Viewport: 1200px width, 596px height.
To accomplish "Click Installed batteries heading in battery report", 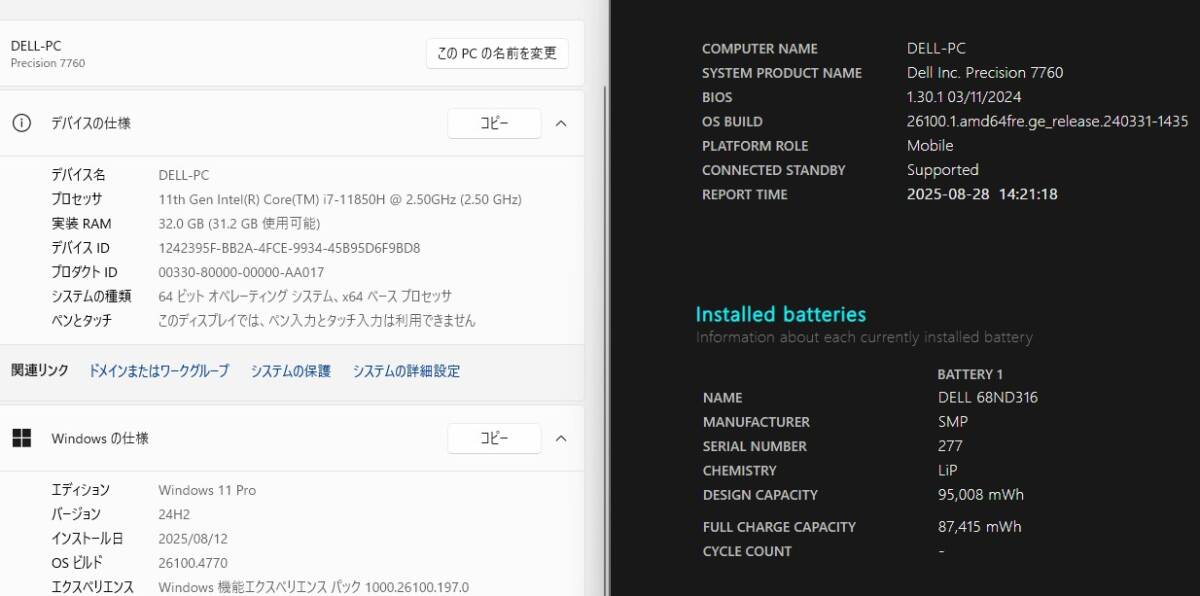I will (x=781, y=314).
